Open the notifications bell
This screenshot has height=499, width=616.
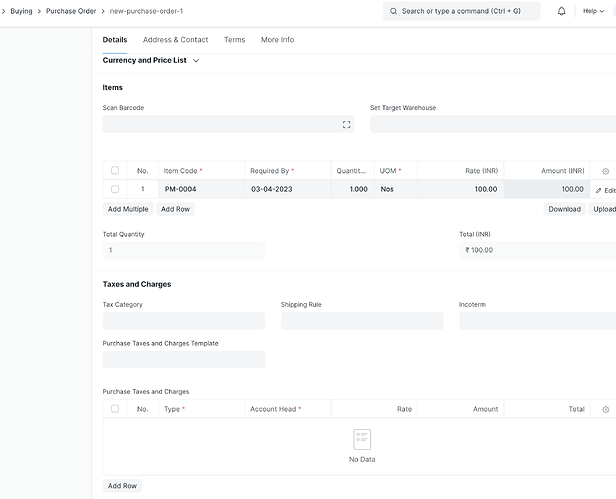561,11
